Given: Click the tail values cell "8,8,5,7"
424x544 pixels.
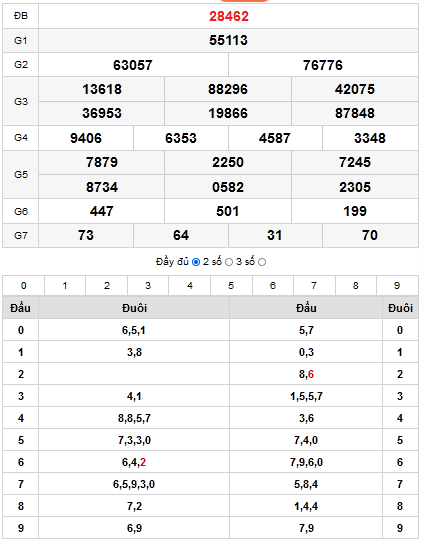Looking at the screenshot, I should tap(134, 418).
